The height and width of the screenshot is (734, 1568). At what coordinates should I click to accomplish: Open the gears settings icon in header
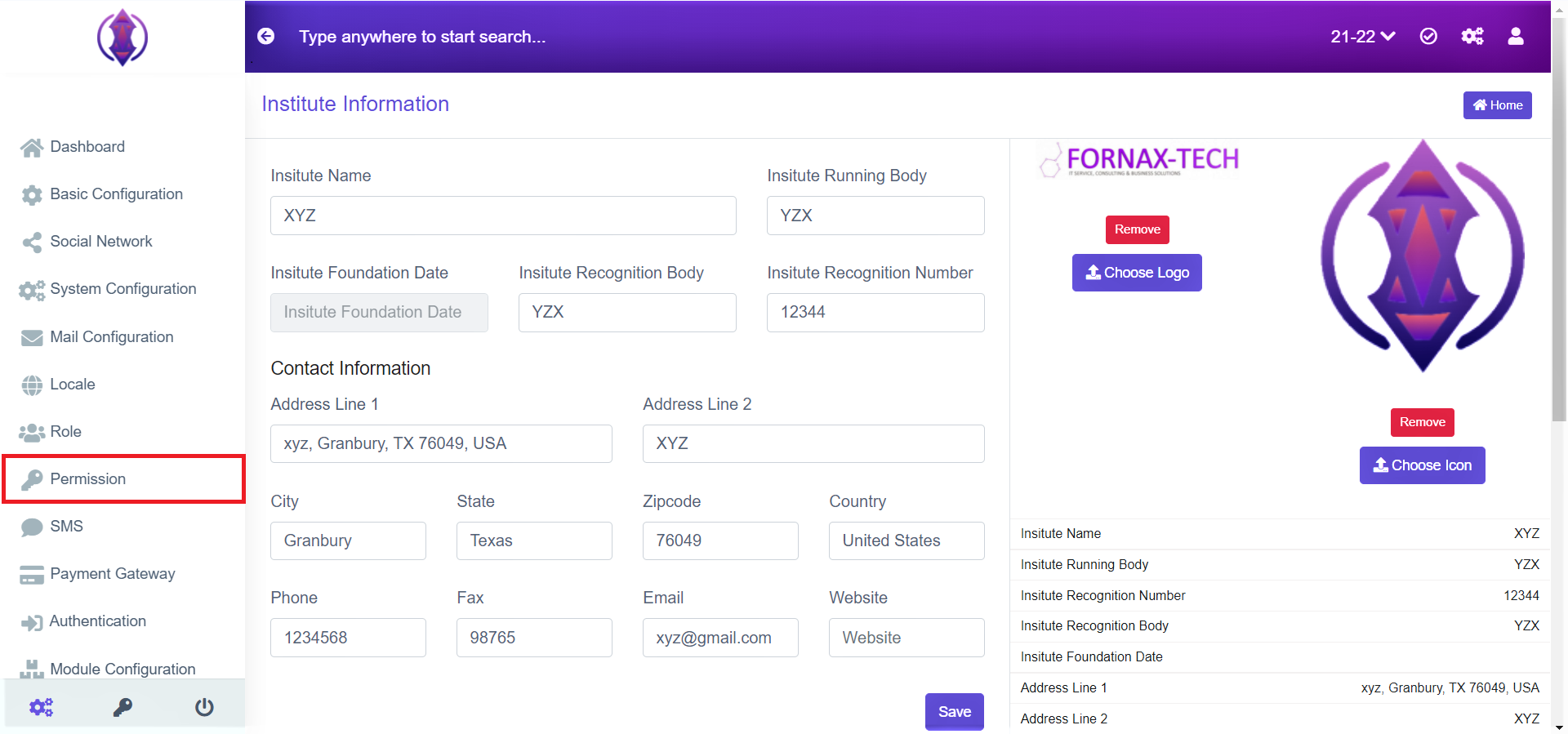coord(1472,36)
